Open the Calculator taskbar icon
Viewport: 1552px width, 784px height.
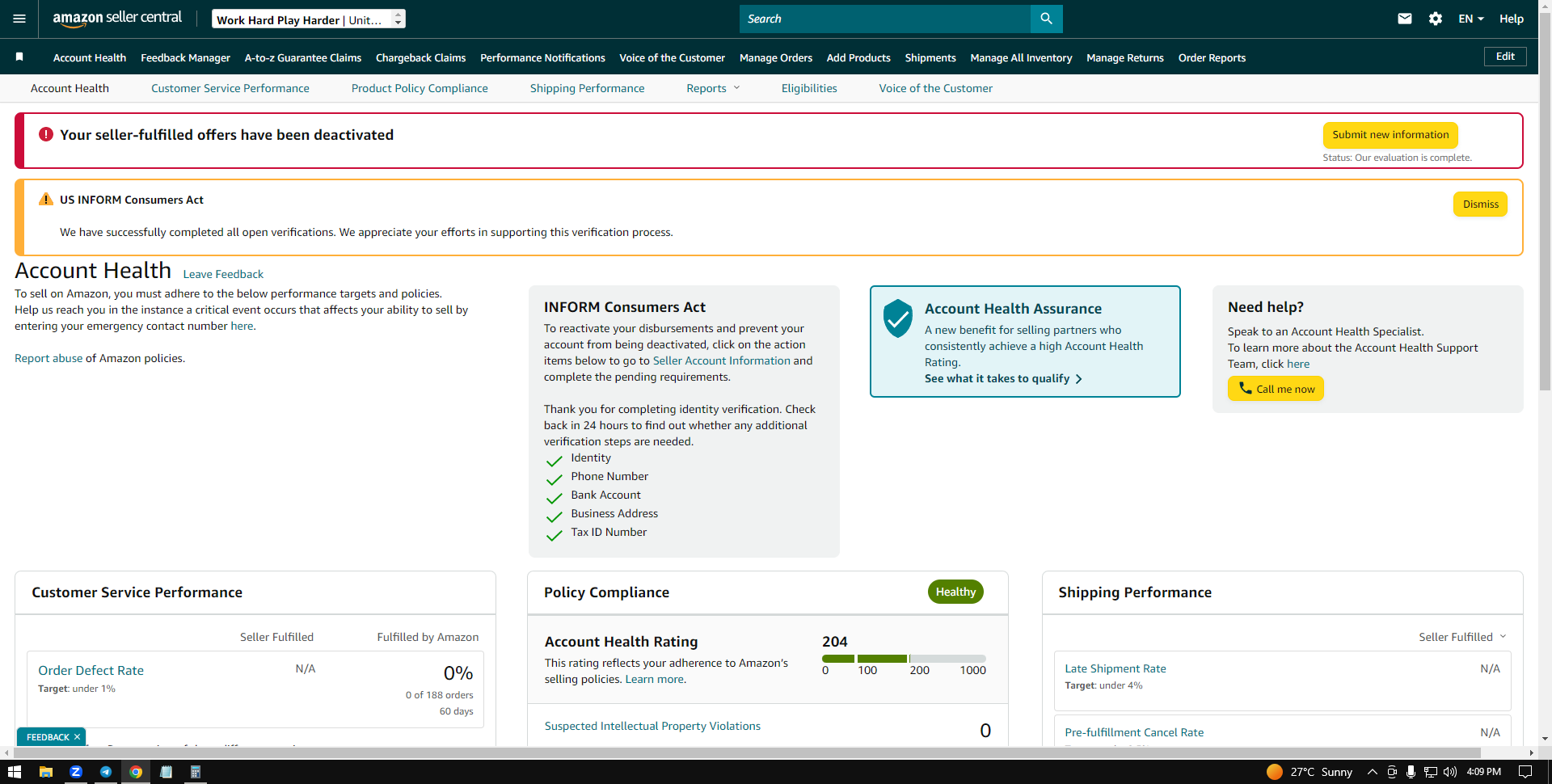pos(195,772)
